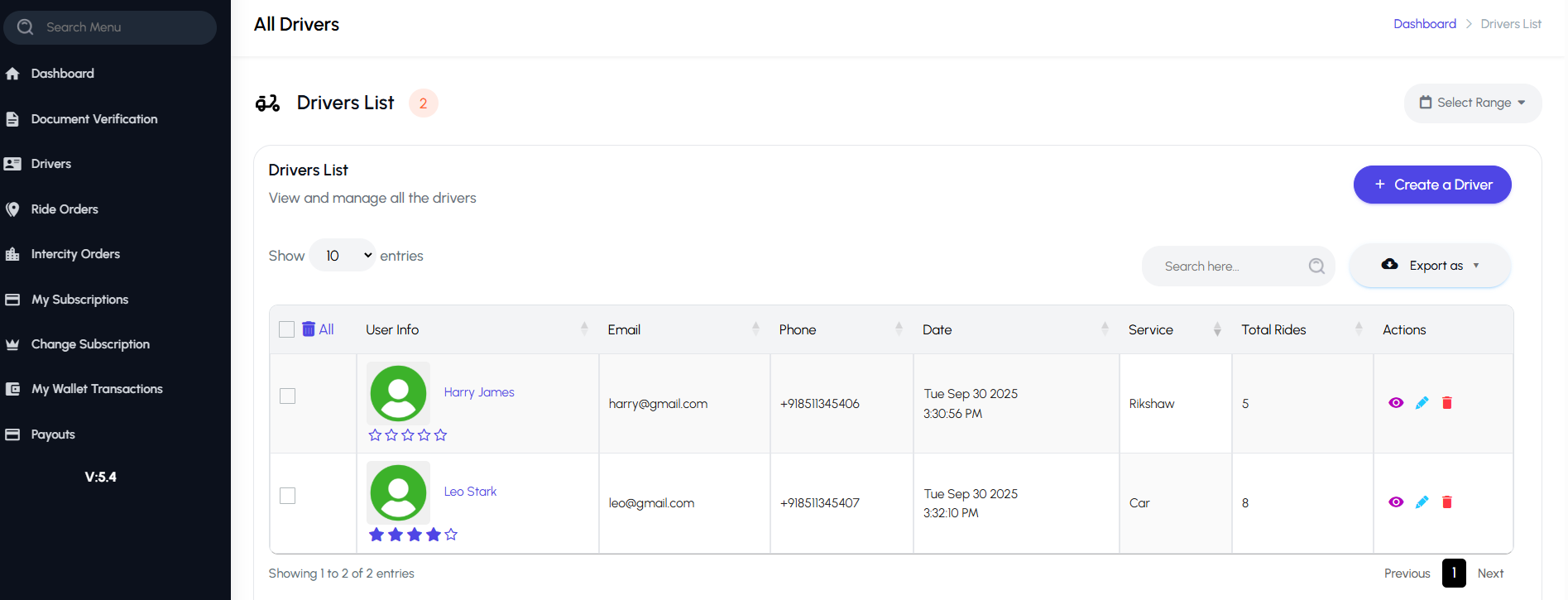Click the search magnifier icon in table search
Screen dimensions: 1568x600
(1316, 266)
